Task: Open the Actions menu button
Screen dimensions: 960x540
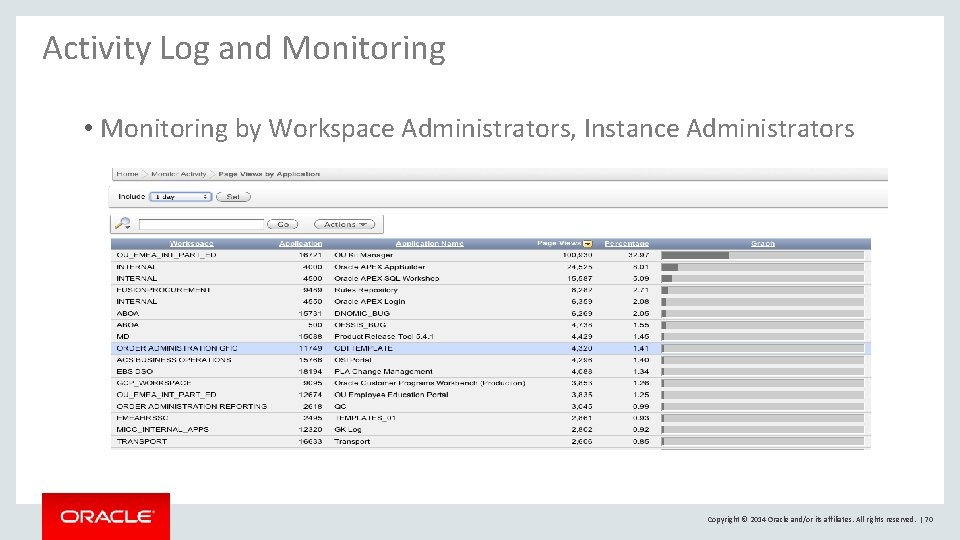Action: point(344,224)
